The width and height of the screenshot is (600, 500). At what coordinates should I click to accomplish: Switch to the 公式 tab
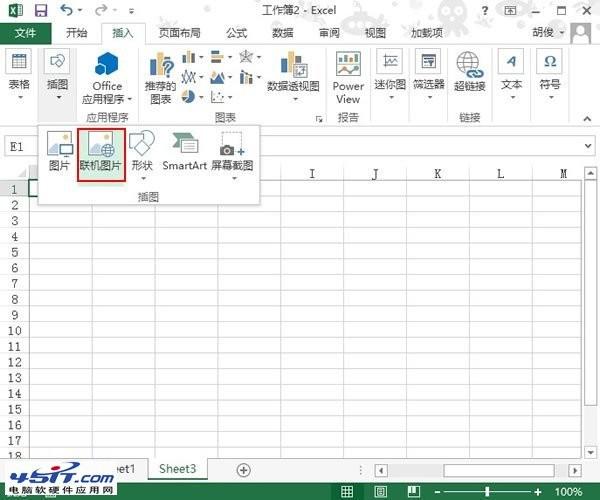(236, 33)
